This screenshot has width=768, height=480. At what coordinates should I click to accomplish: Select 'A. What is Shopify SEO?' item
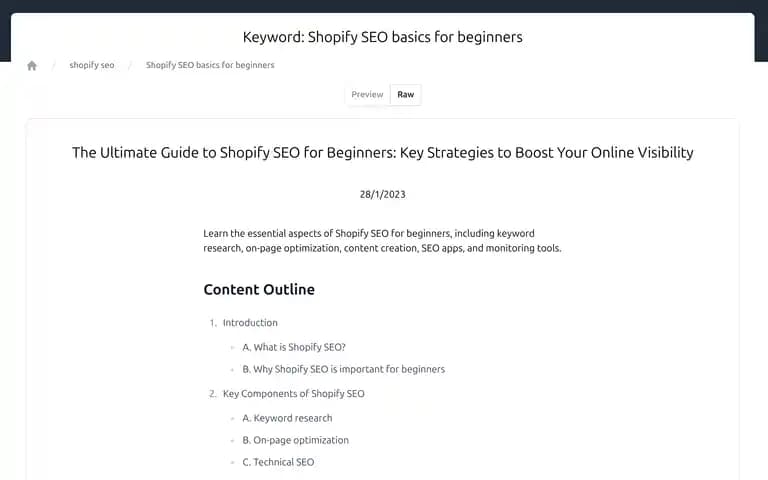[294, 347]
